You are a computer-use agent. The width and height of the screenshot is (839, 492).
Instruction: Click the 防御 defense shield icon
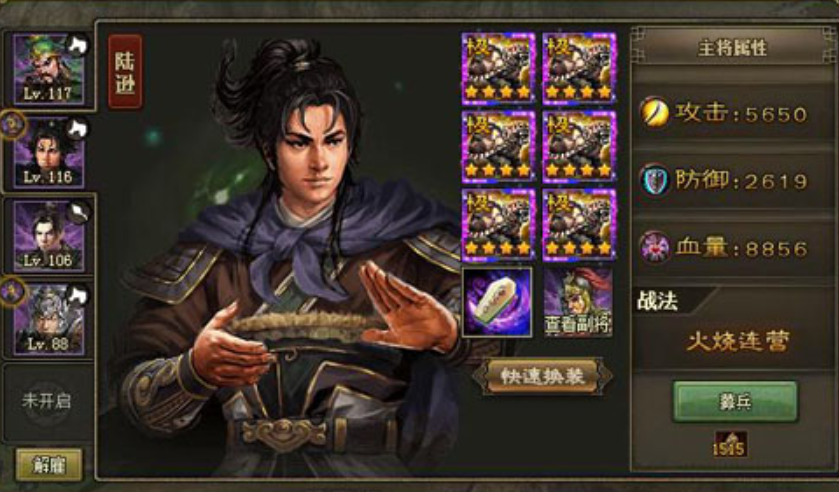[x=655, y=180]
